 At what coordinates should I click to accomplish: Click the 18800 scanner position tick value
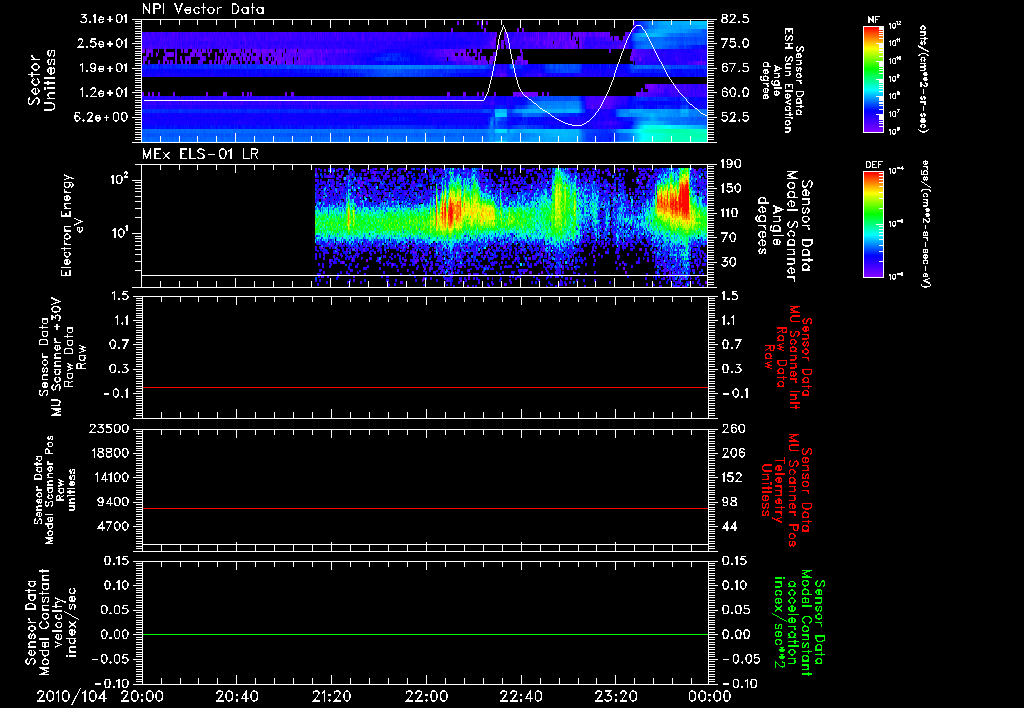click(x=110, y=453)
